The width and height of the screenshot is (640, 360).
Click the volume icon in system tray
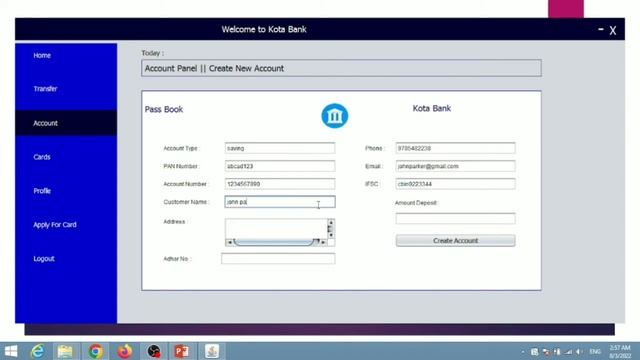click(x=579, y=352)
